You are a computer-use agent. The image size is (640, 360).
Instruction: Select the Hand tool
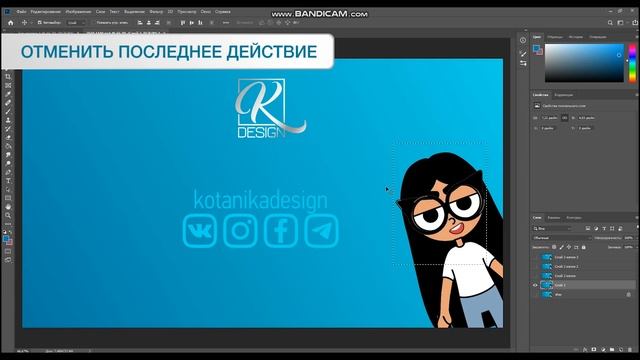[x=8, y=207]
